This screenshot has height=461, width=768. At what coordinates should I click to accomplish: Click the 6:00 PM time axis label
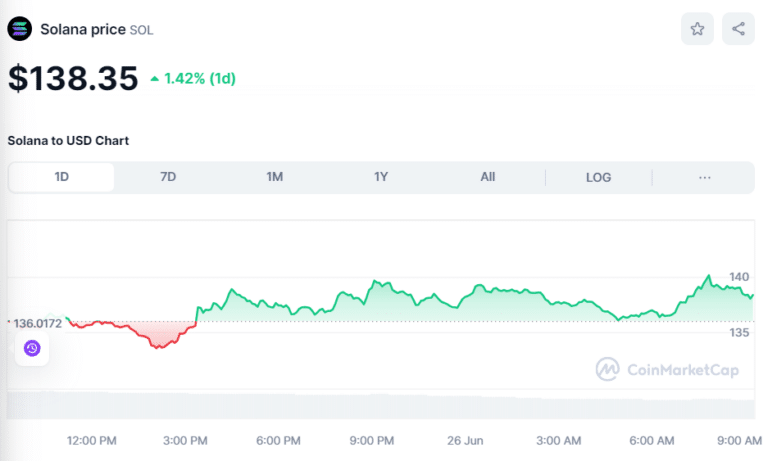point(278,441)
